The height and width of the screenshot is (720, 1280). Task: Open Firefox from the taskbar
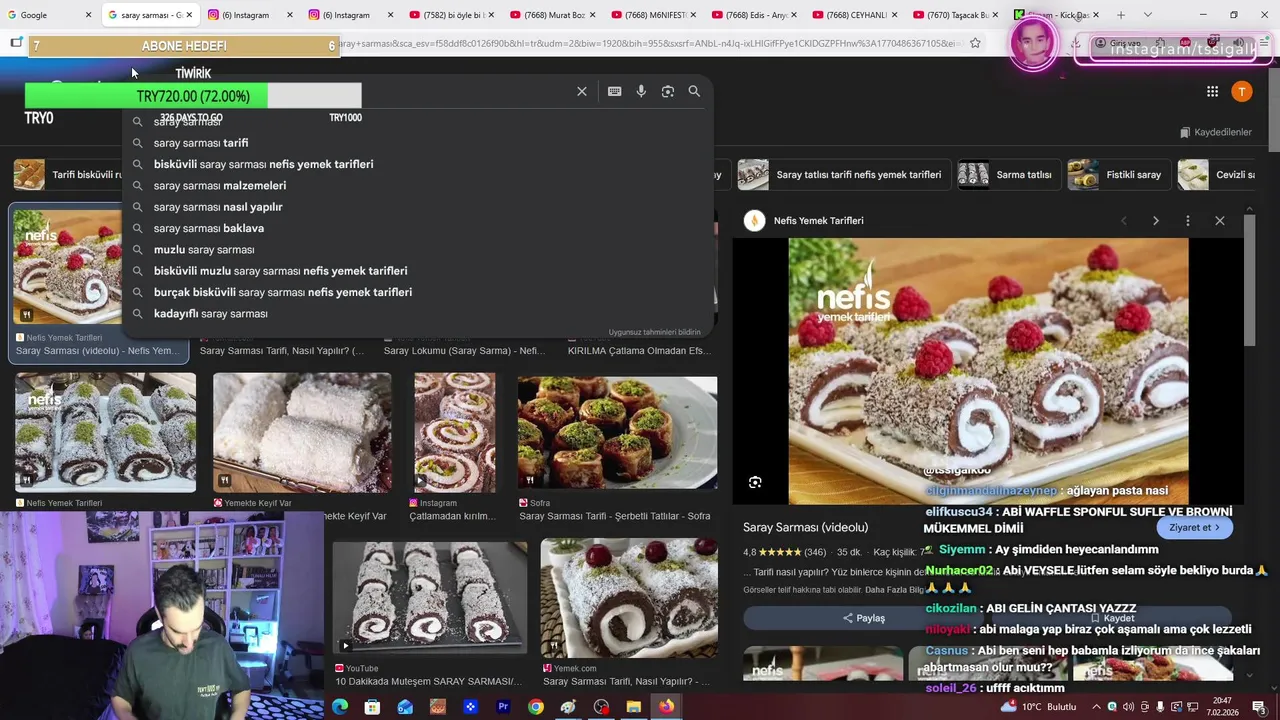pyautogui.click(x=666, y=707)
